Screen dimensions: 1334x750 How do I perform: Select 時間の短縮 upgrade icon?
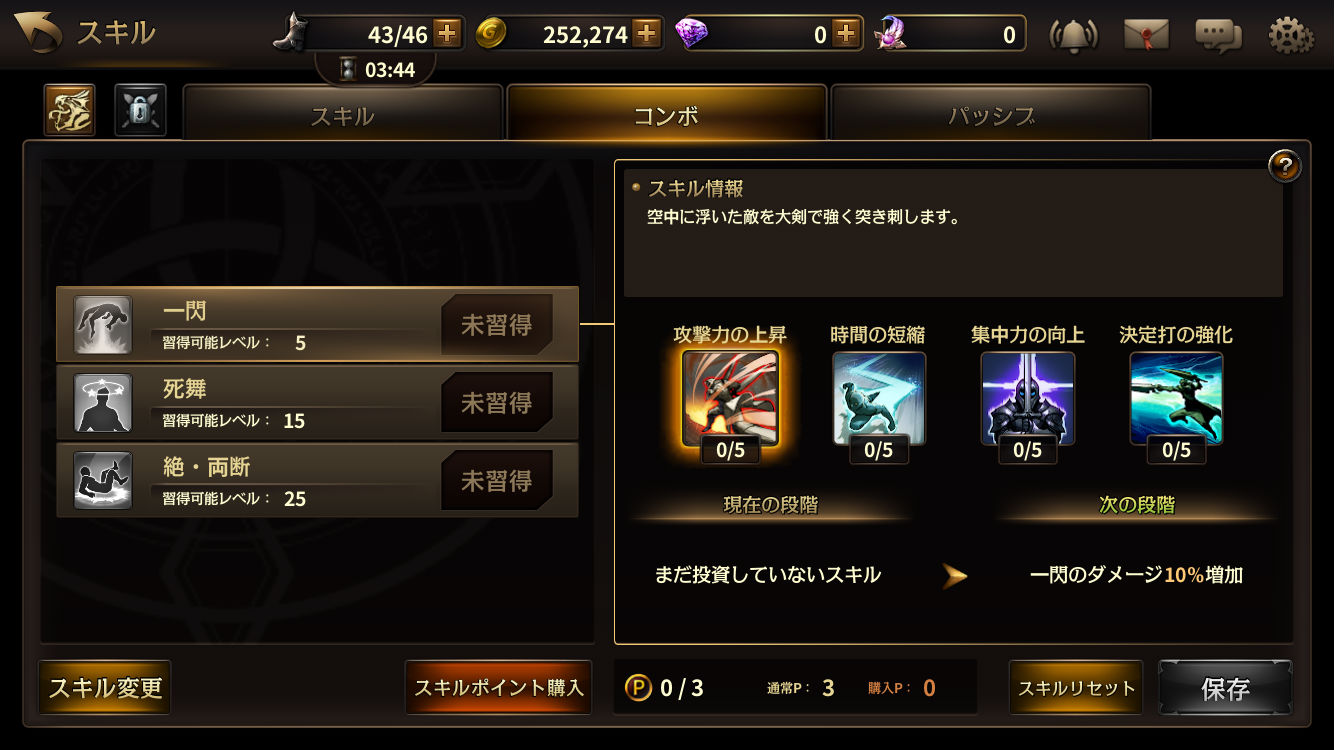click(879, 399)
